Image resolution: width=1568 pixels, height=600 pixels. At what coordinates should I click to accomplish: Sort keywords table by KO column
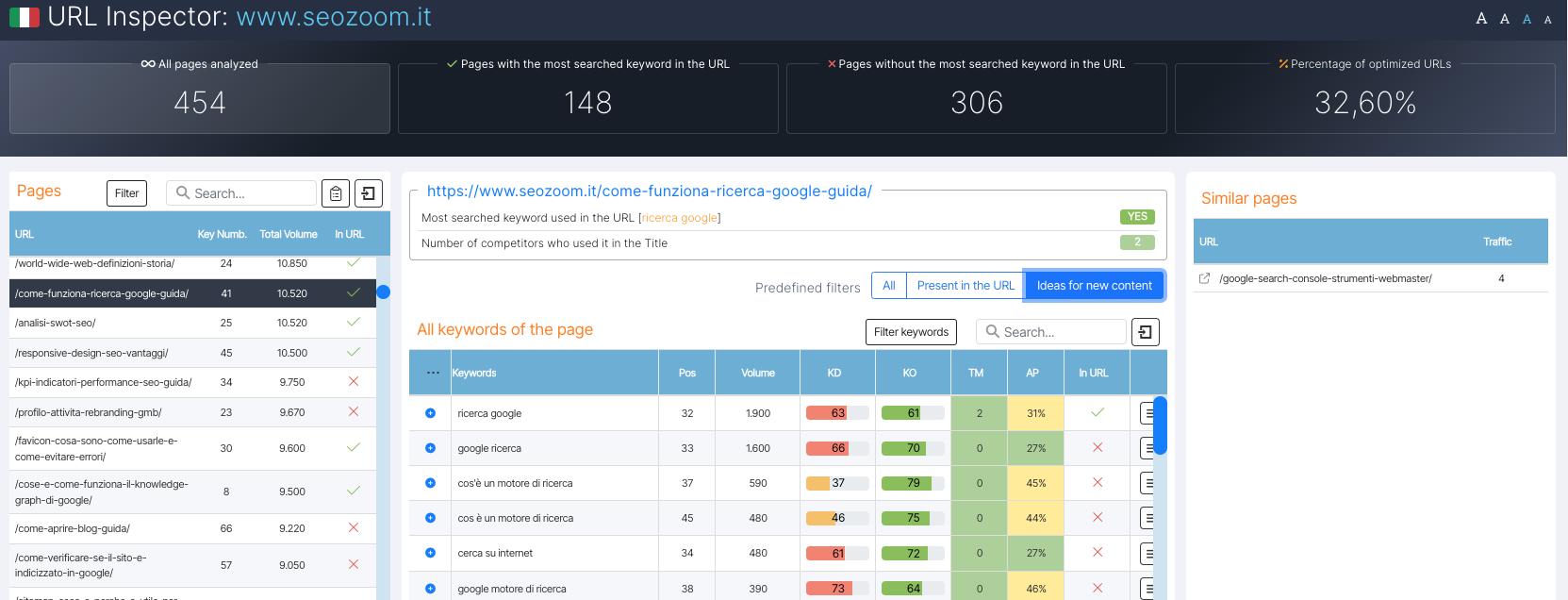point(910,373)
